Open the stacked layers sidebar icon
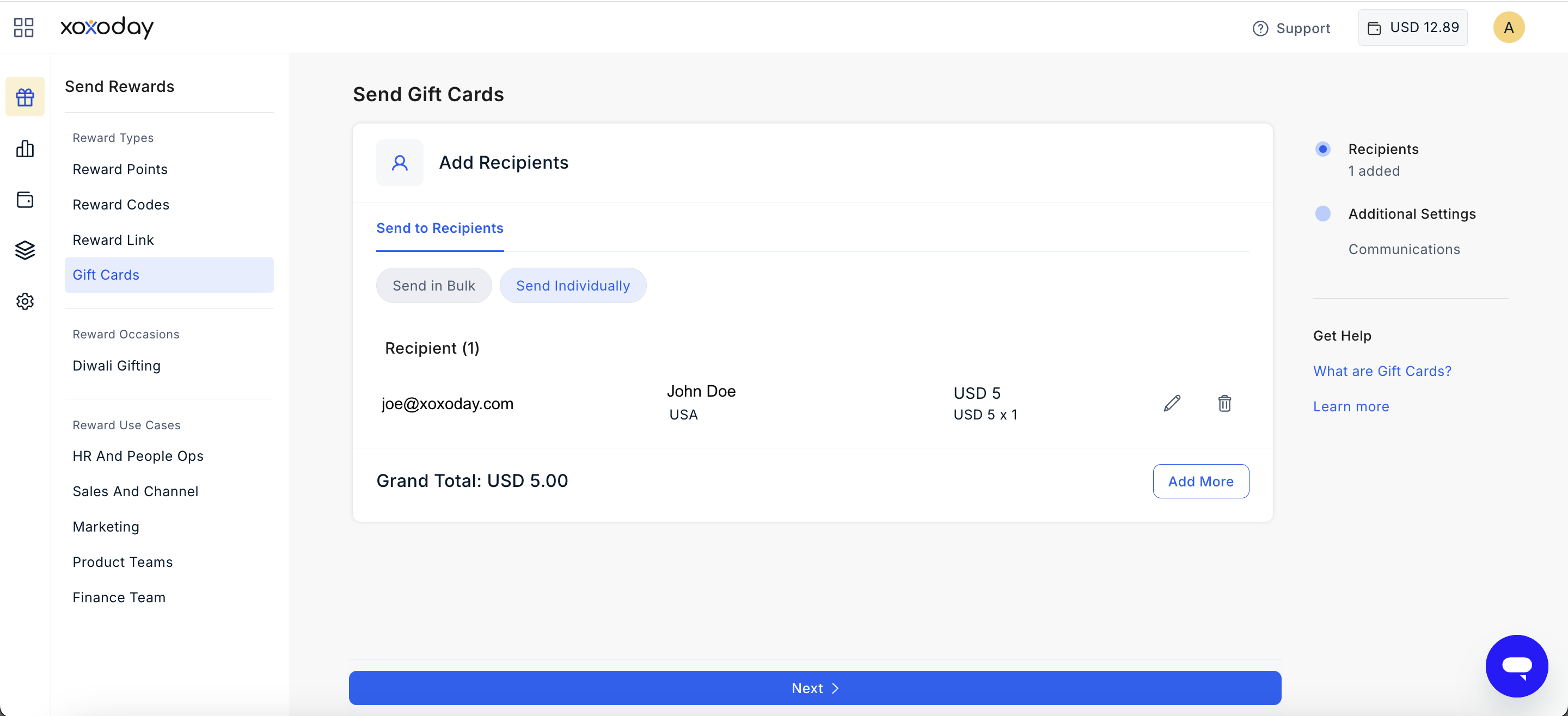1568x716 pixels. pyautogui.click(x=25, y=250)
